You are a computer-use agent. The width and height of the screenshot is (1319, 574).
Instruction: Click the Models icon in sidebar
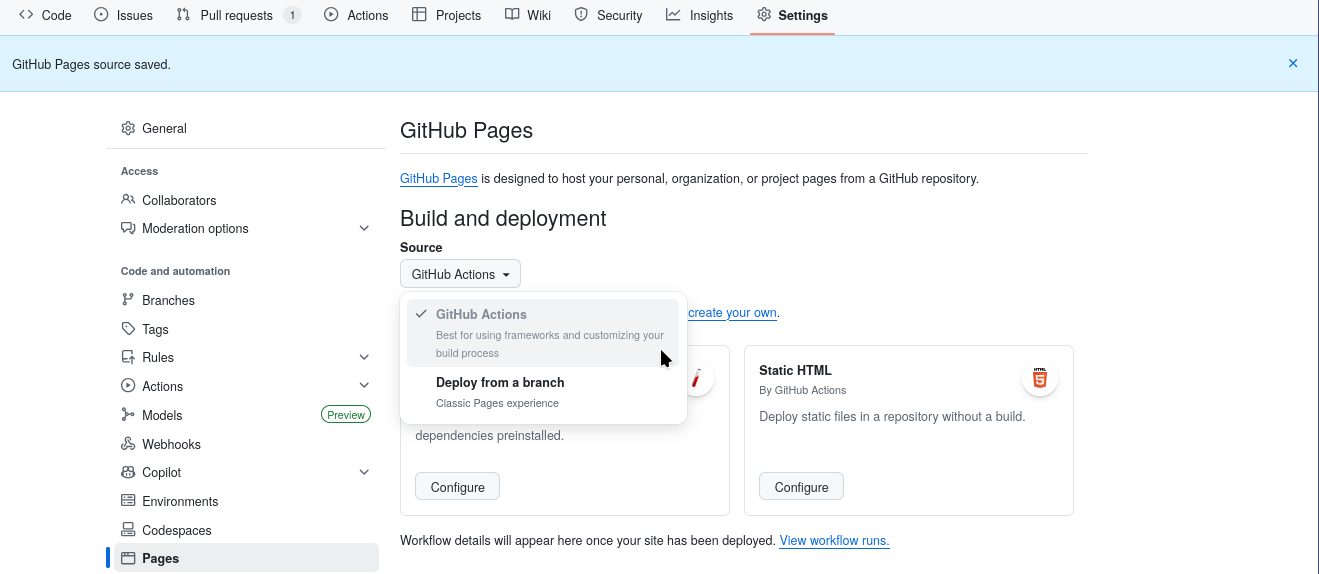128,415
